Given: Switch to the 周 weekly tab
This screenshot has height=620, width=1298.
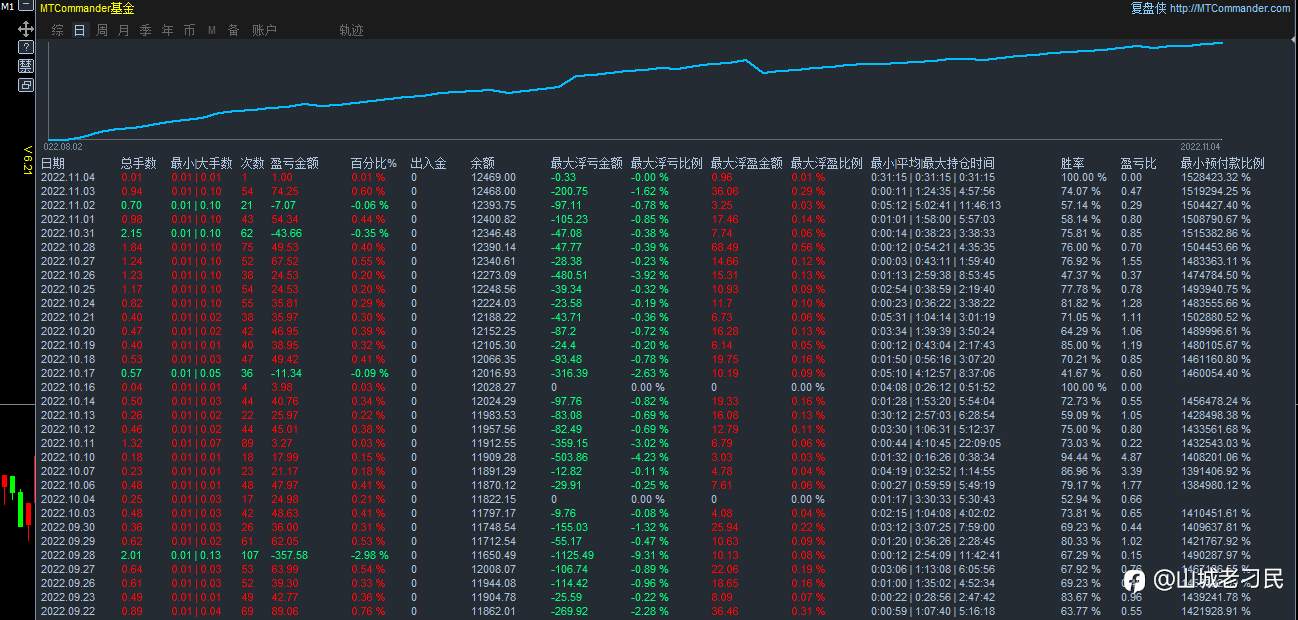Looking at the screenshot, I should (x=102, y=30).
